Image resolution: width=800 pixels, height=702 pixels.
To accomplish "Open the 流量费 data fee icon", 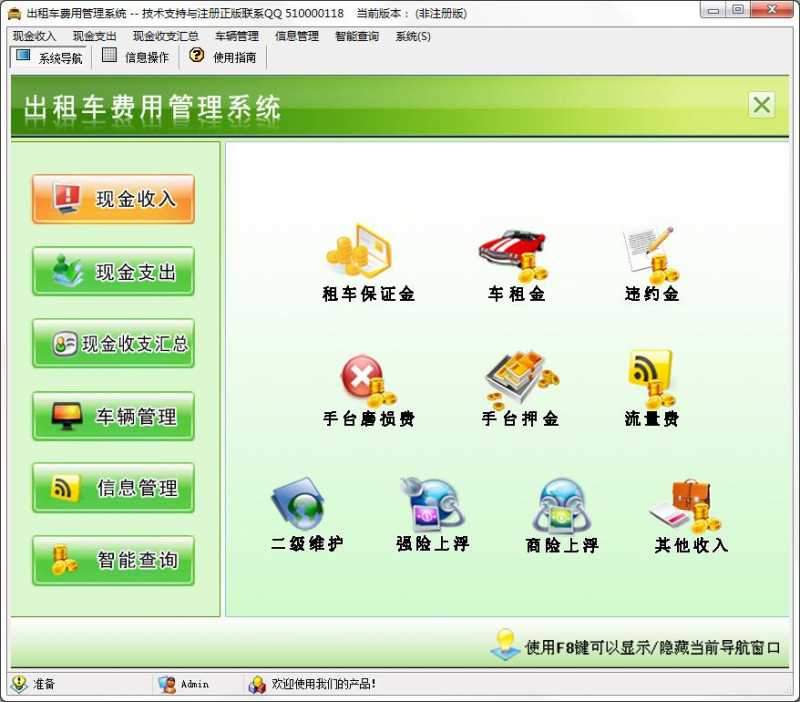I will coord(650,385).
